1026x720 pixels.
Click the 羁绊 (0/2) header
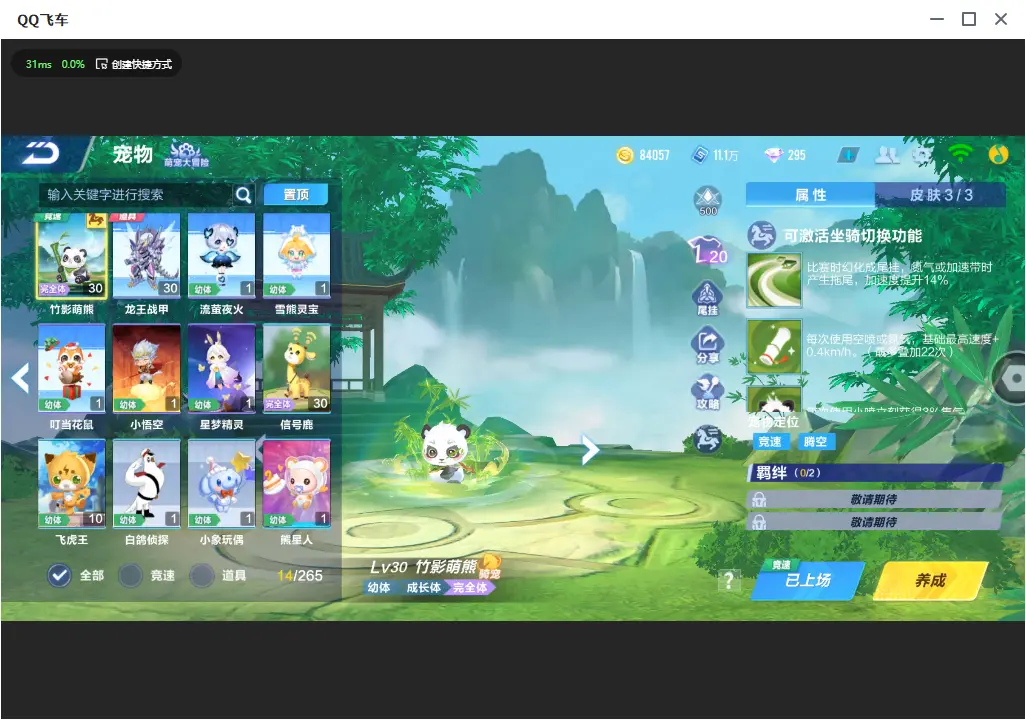[x=874, y=473]
